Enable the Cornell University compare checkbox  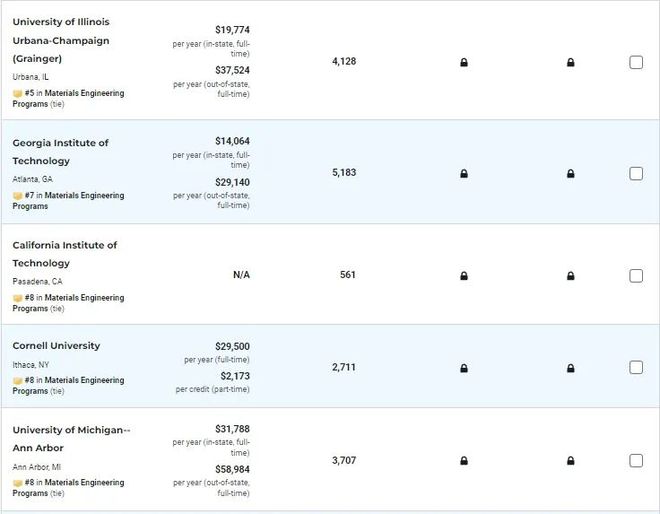tap(636, 367)
